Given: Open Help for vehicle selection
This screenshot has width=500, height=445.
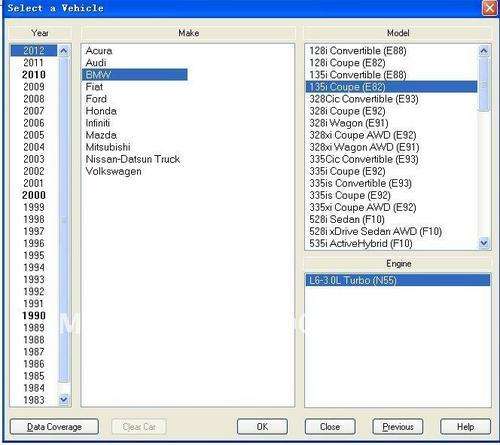Looking at the screenshot, I should click(465, 427).
